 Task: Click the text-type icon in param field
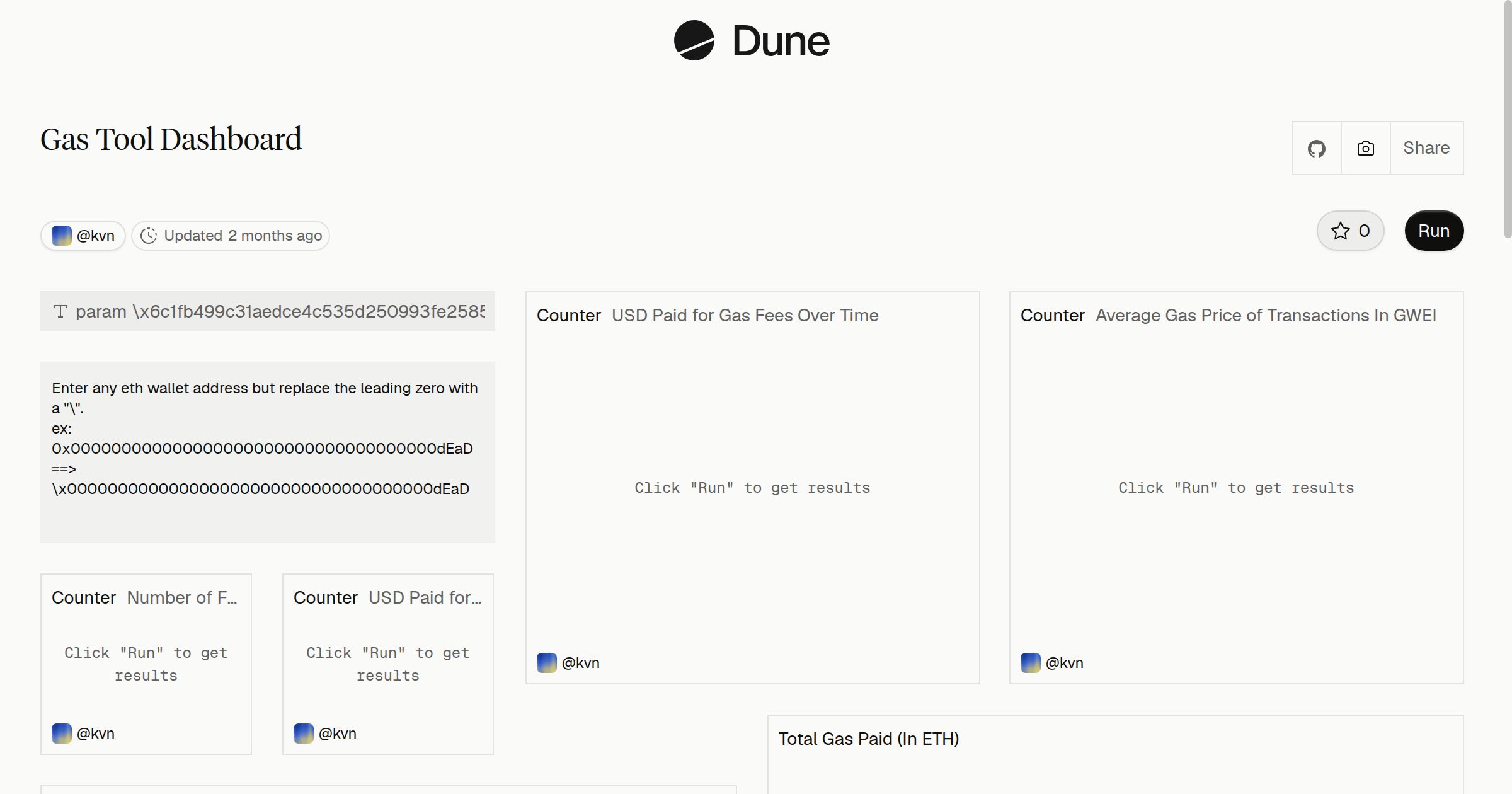click(x=60, y=311)
